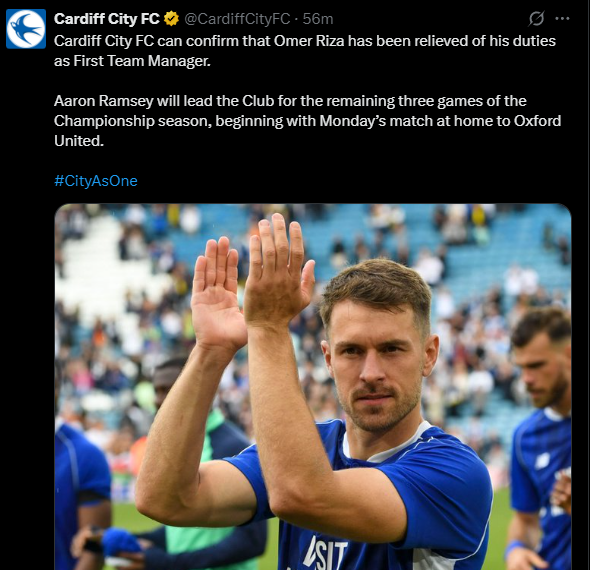Open Grok explain icon on the post

pyautogui.click(x=536, y=18)
